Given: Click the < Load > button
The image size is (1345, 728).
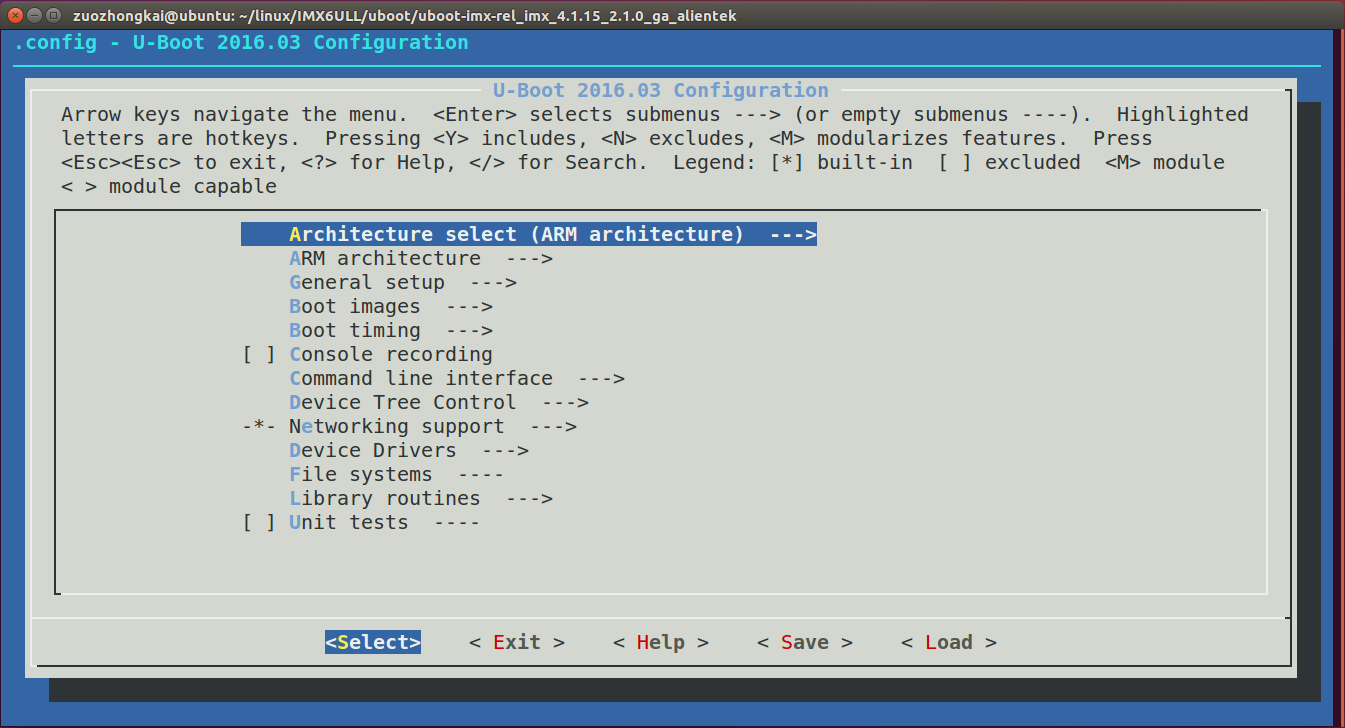Looking at the screenshot, I should coord(949,642).
